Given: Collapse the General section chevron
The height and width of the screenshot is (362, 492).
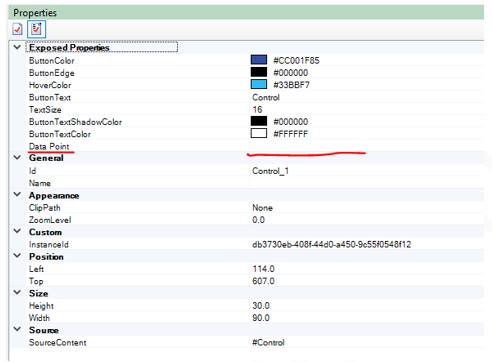Looking at the screenshot, I should tap(17, 157).
